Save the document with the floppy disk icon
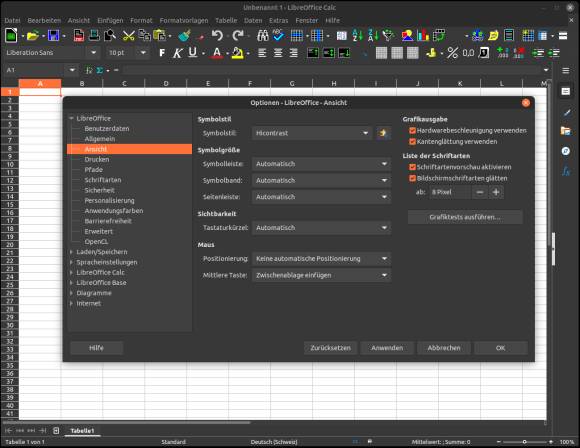580x448 pixels. (54, 36)
